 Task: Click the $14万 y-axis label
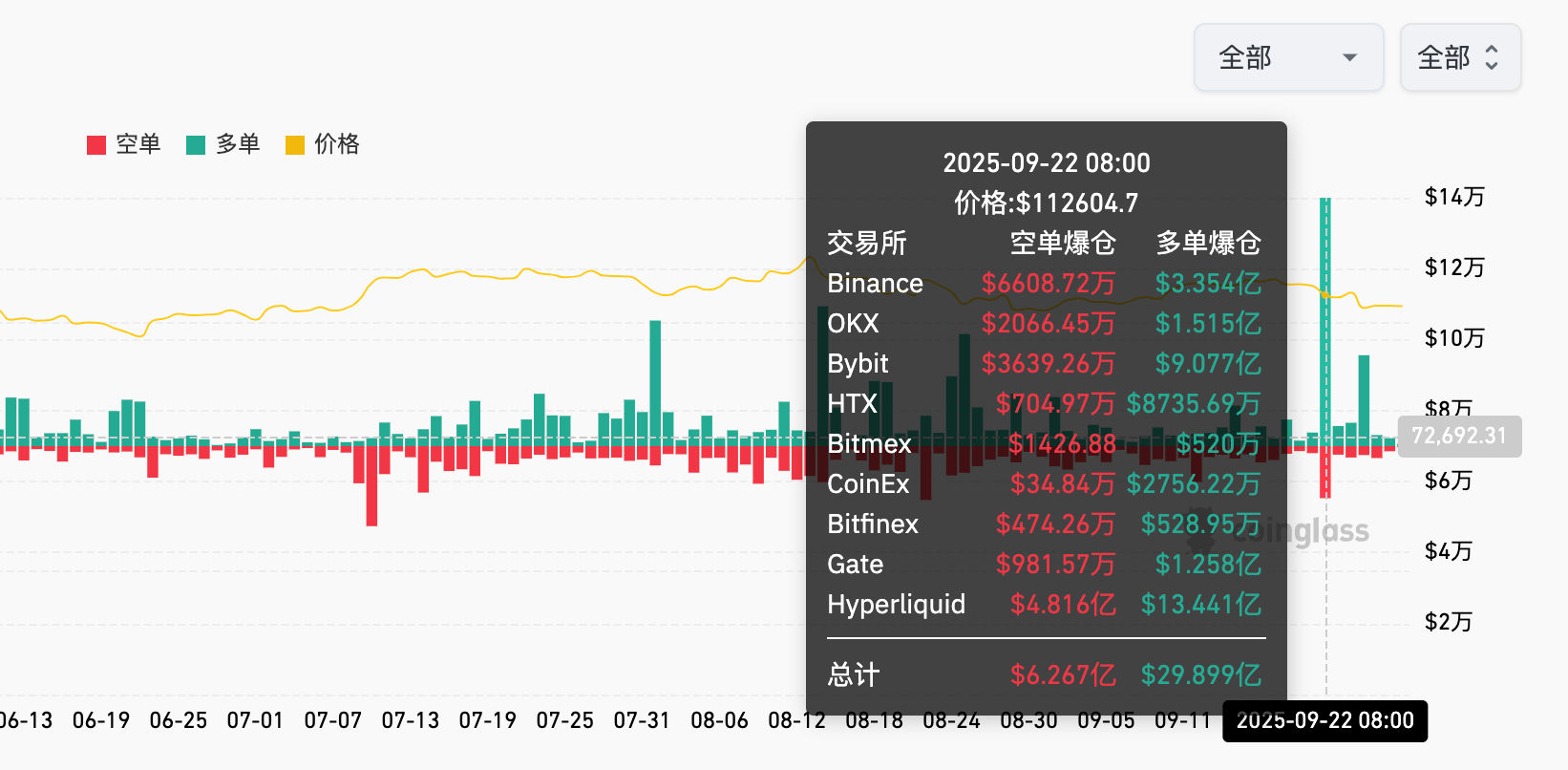point(1454,197)
